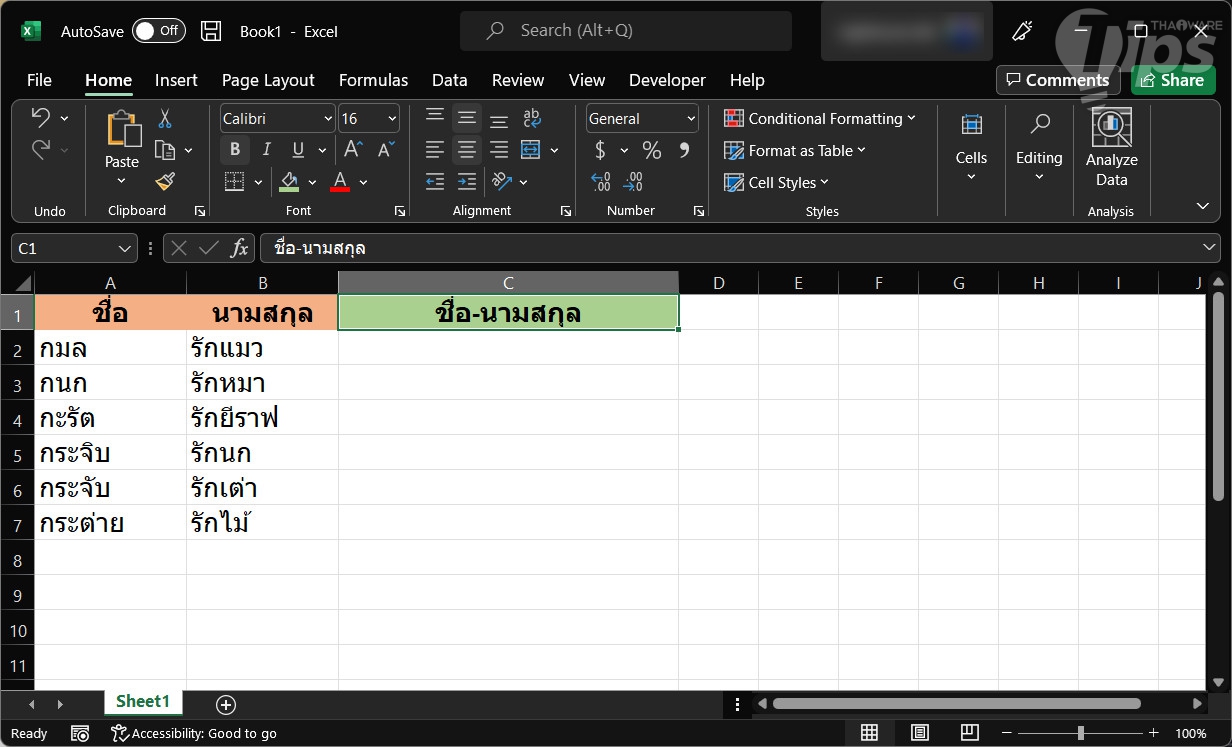Click the Insert Function fx icon
This screenshot has width=1232, height=747.
tap(239, 248)
